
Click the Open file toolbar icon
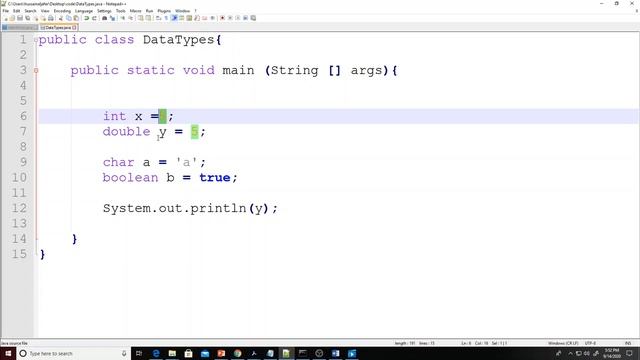(12, 18)
